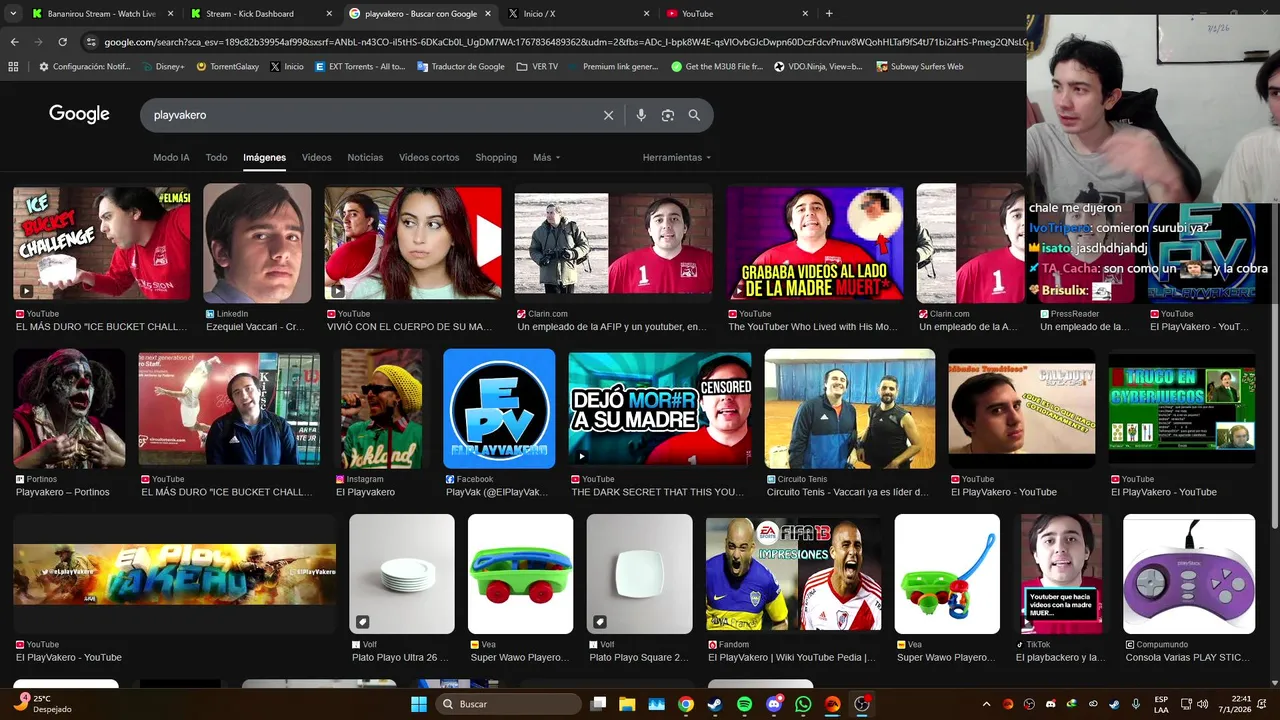Open the TorrentGalaxy bookmark
Screen dimensions: 1280x720
(228, 67)
